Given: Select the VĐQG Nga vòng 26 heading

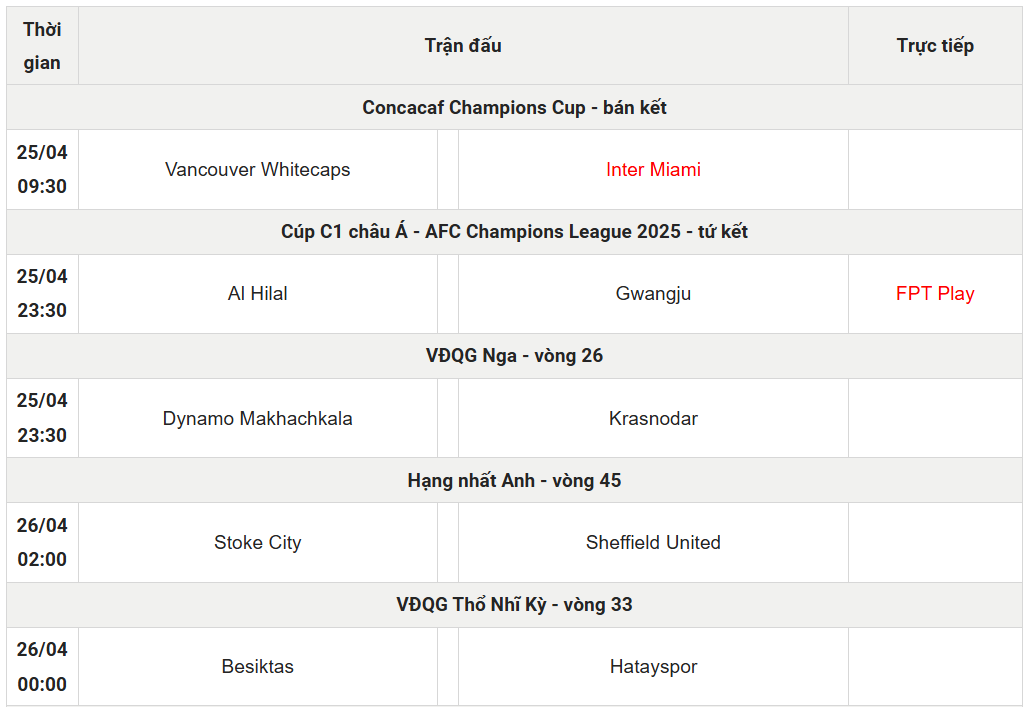Looking at the screenshot, I should [514, 356].
